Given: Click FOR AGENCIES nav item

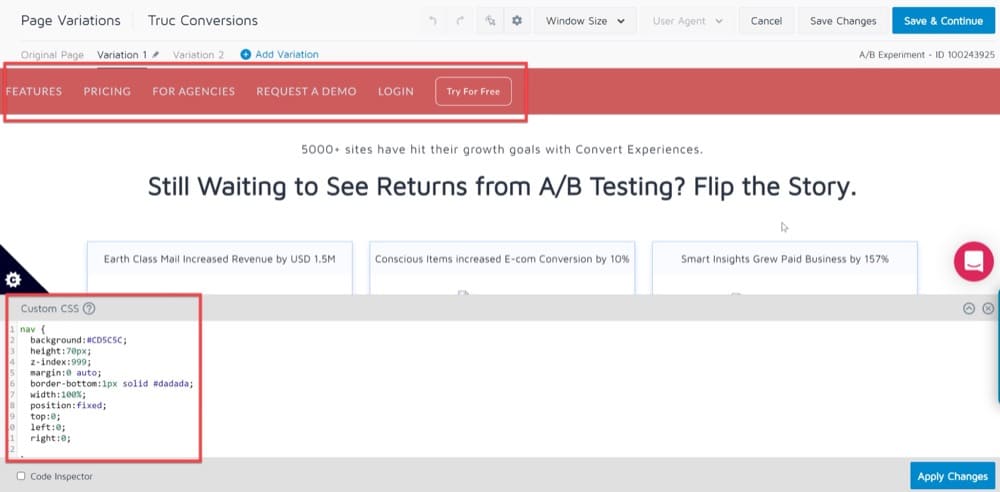Looking at the screenshot, I should click(x=193, y=91).
